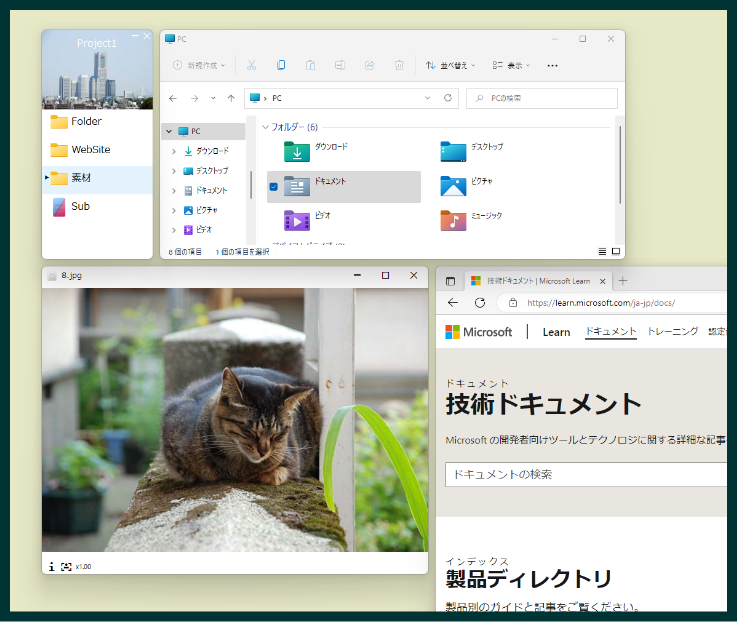Viewport: 737px width, 622px height.
Task: Open the トレーニング menu on Learn
Action: pos(672,332)
